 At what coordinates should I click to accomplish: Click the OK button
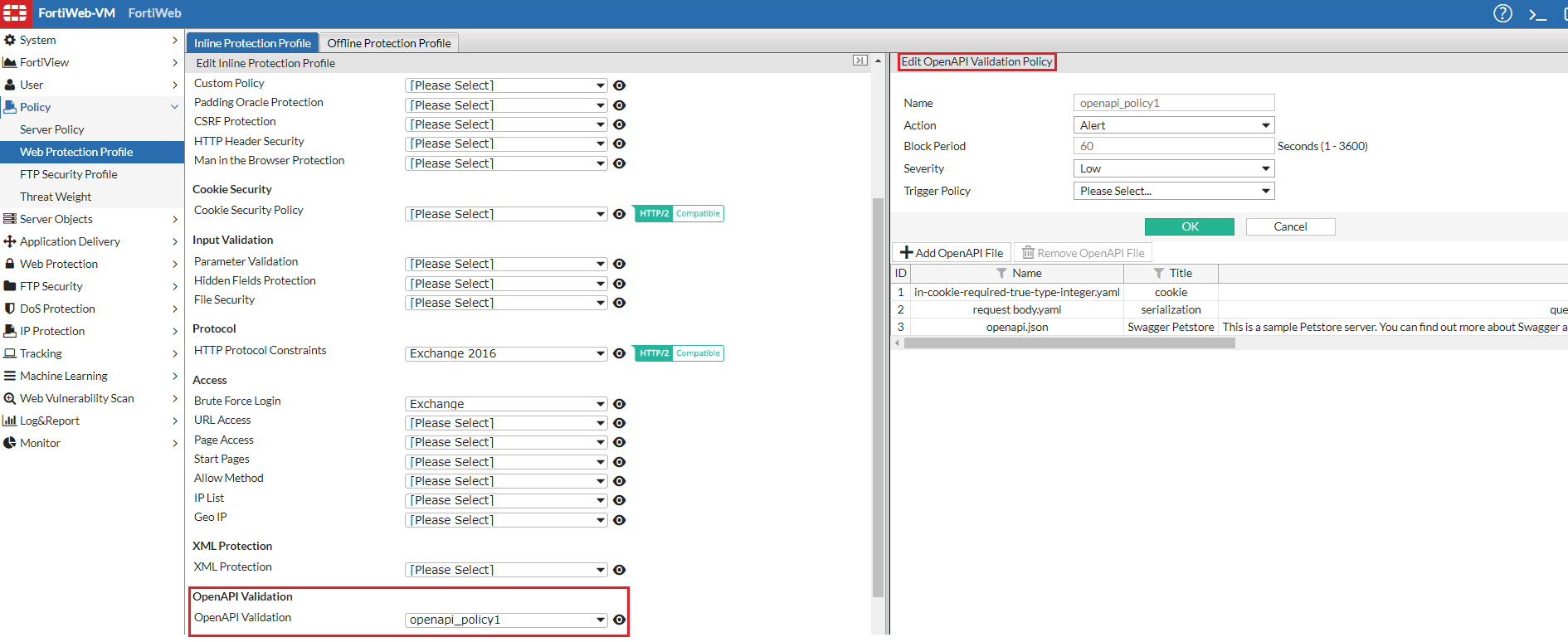(x=1190, y=226)
